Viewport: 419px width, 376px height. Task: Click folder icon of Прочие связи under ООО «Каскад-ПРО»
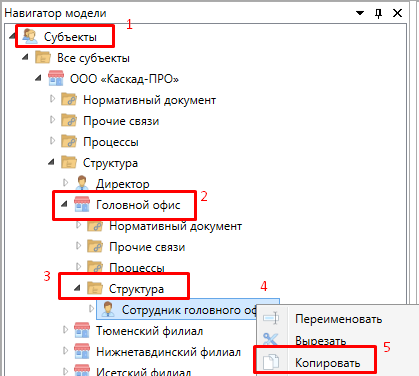click(x=69, y=120)
